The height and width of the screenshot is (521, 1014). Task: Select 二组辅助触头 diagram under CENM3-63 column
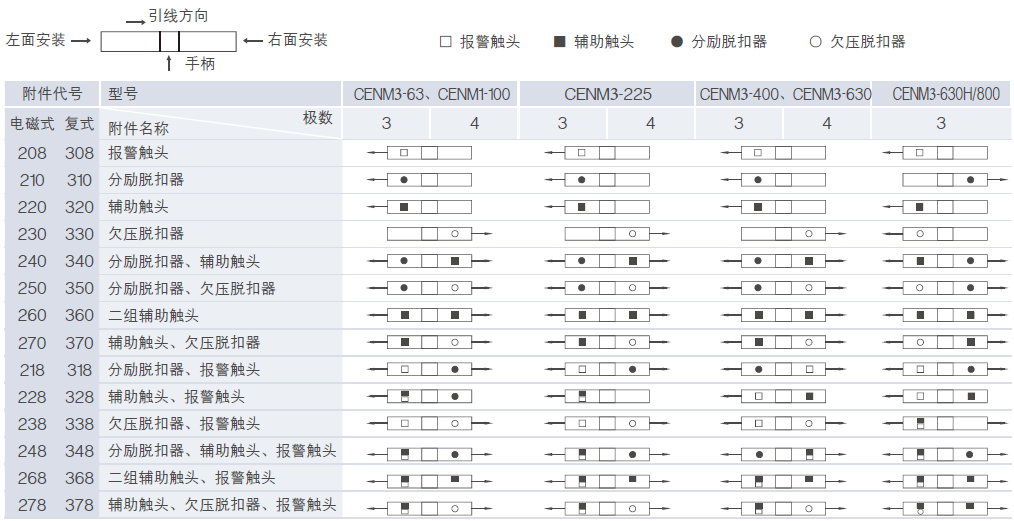click(429, 315)
